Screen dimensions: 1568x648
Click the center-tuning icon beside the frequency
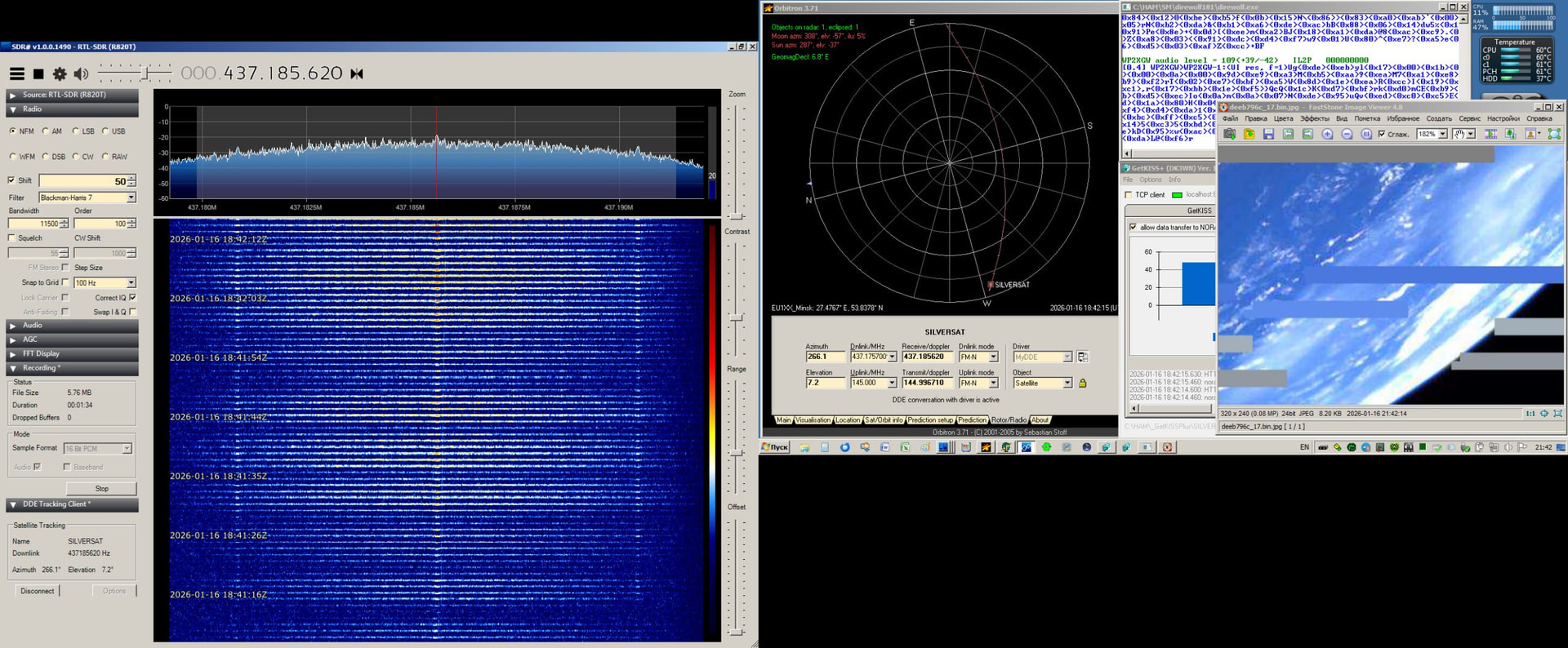tap(357, 74)
